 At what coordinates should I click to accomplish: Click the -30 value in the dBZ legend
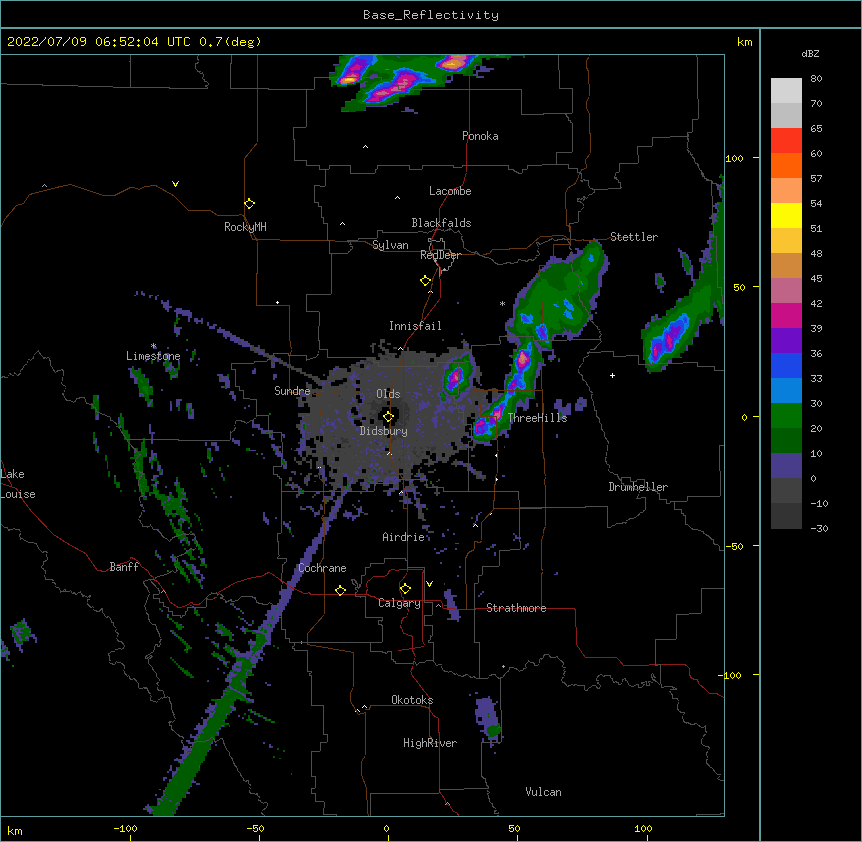click(819, 529)
